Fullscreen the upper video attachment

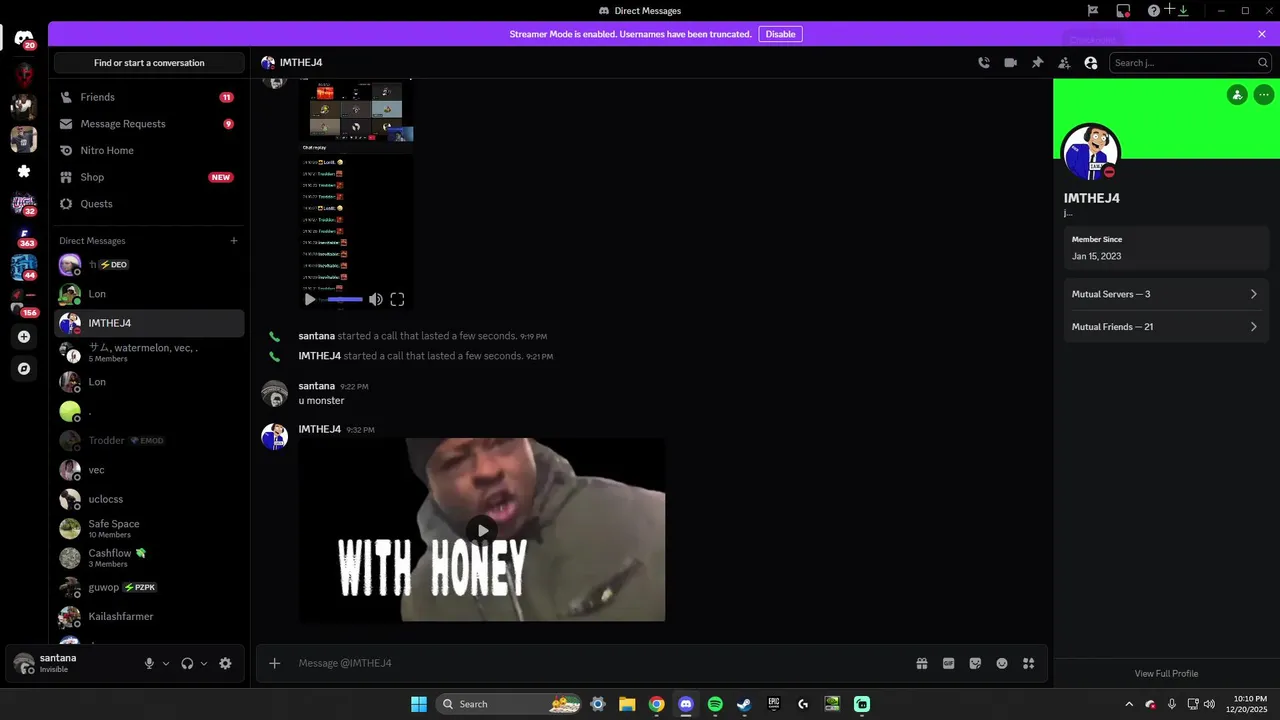click(397, 299)
